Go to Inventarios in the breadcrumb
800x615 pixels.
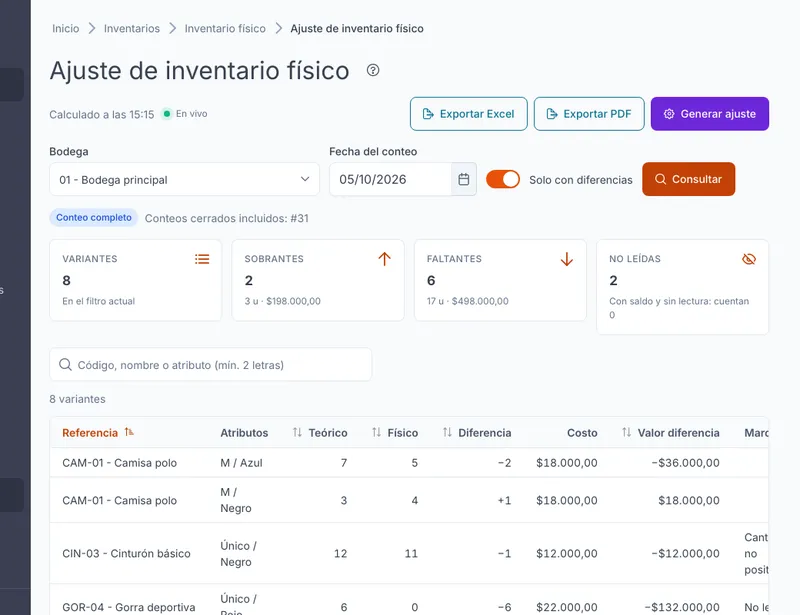click(132, 29)
